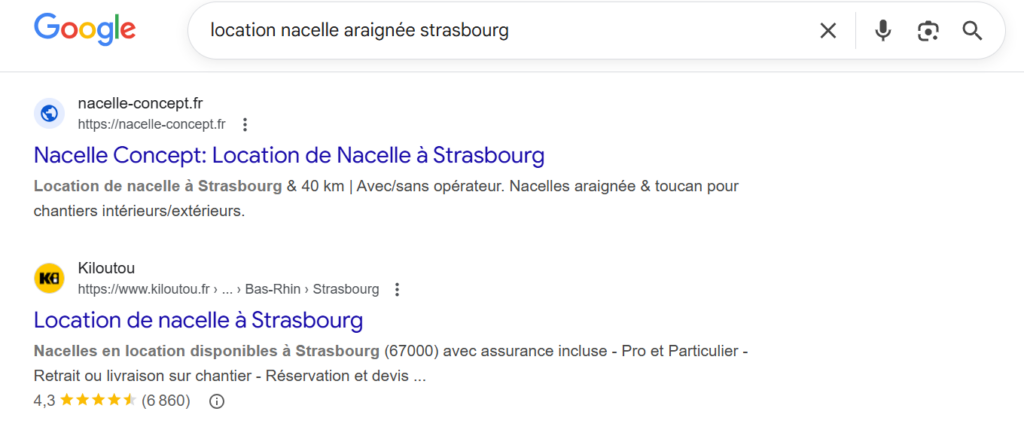1024x439 pixels.
Task: Open Google Lens image search
Action: 928,31
